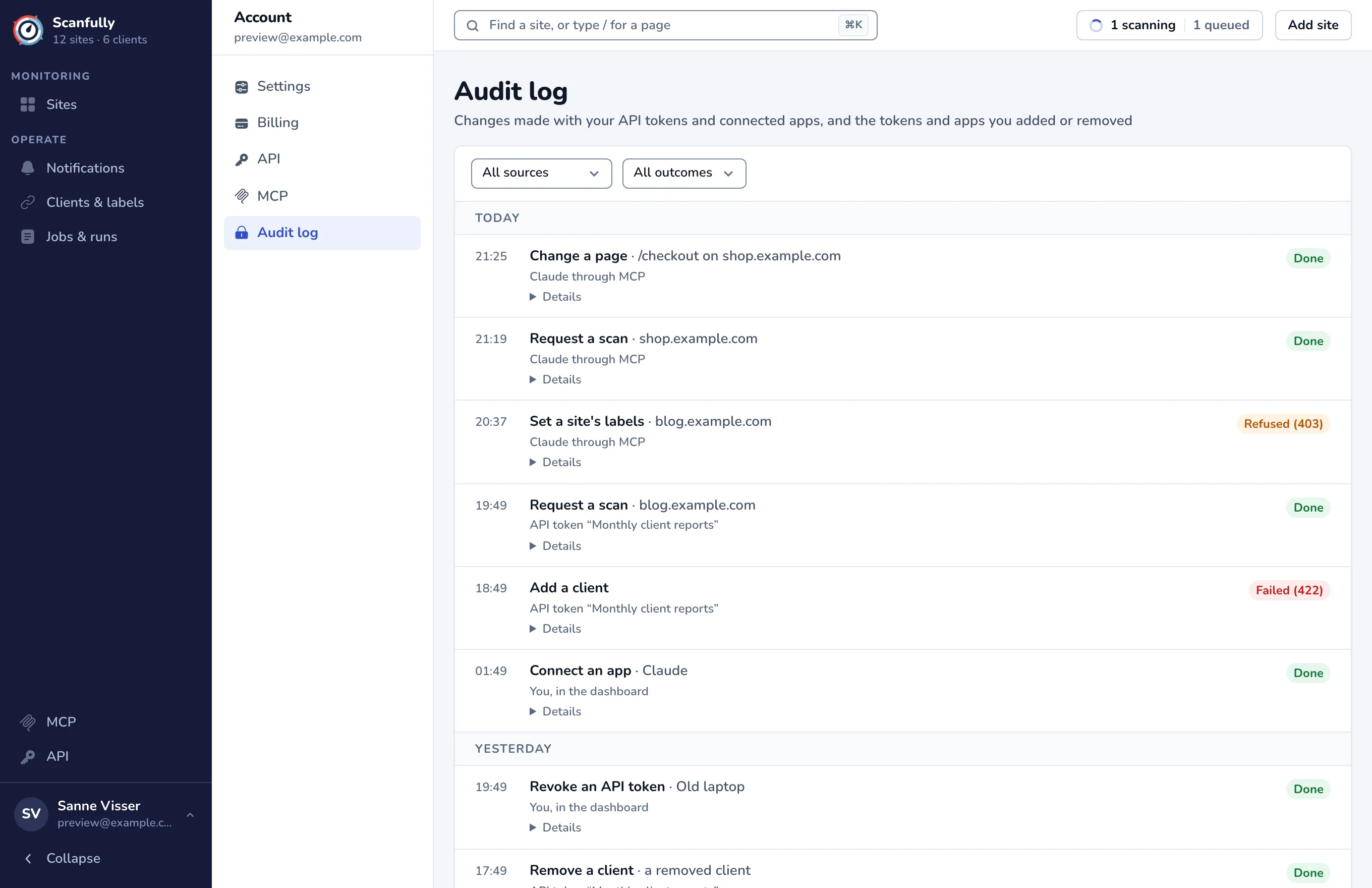Focus the Find a site search field
The width and height of the screenshot is (1372, 888).
(x=665, y=25)
